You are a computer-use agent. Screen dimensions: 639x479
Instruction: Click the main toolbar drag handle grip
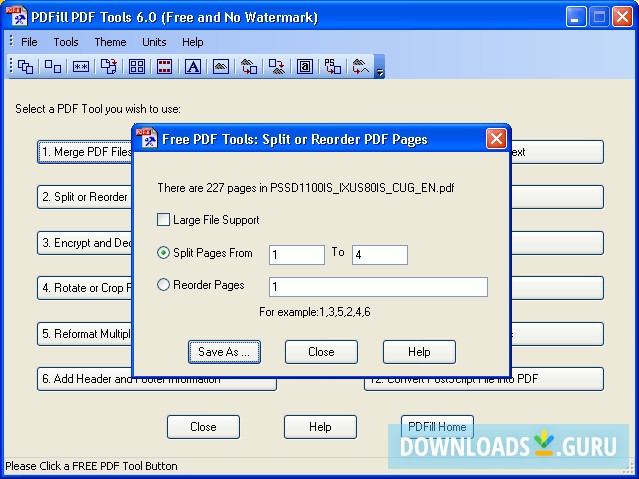tap(11, 66)
